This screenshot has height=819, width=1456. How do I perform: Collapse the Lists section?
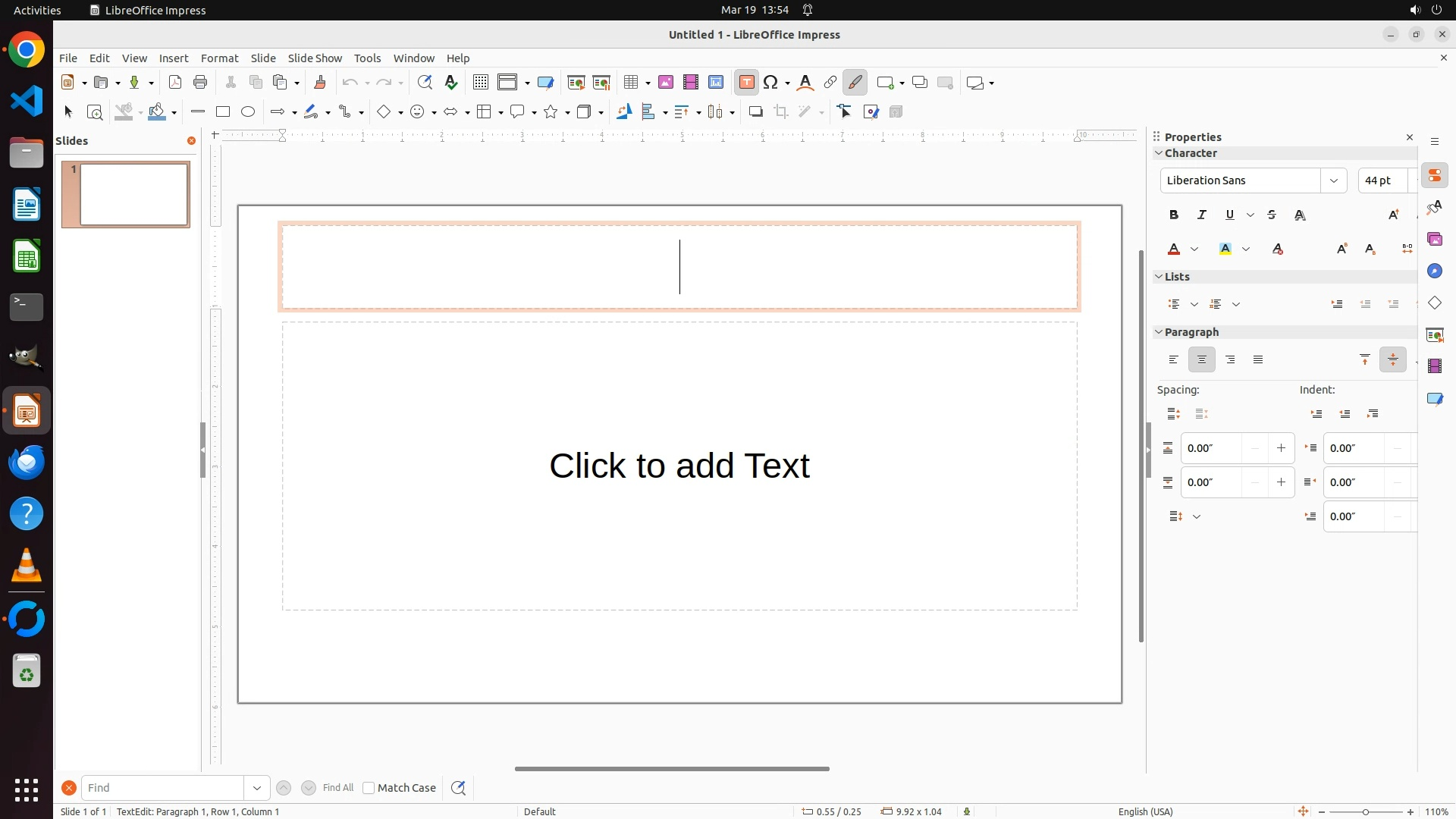tap(1159, 277)
